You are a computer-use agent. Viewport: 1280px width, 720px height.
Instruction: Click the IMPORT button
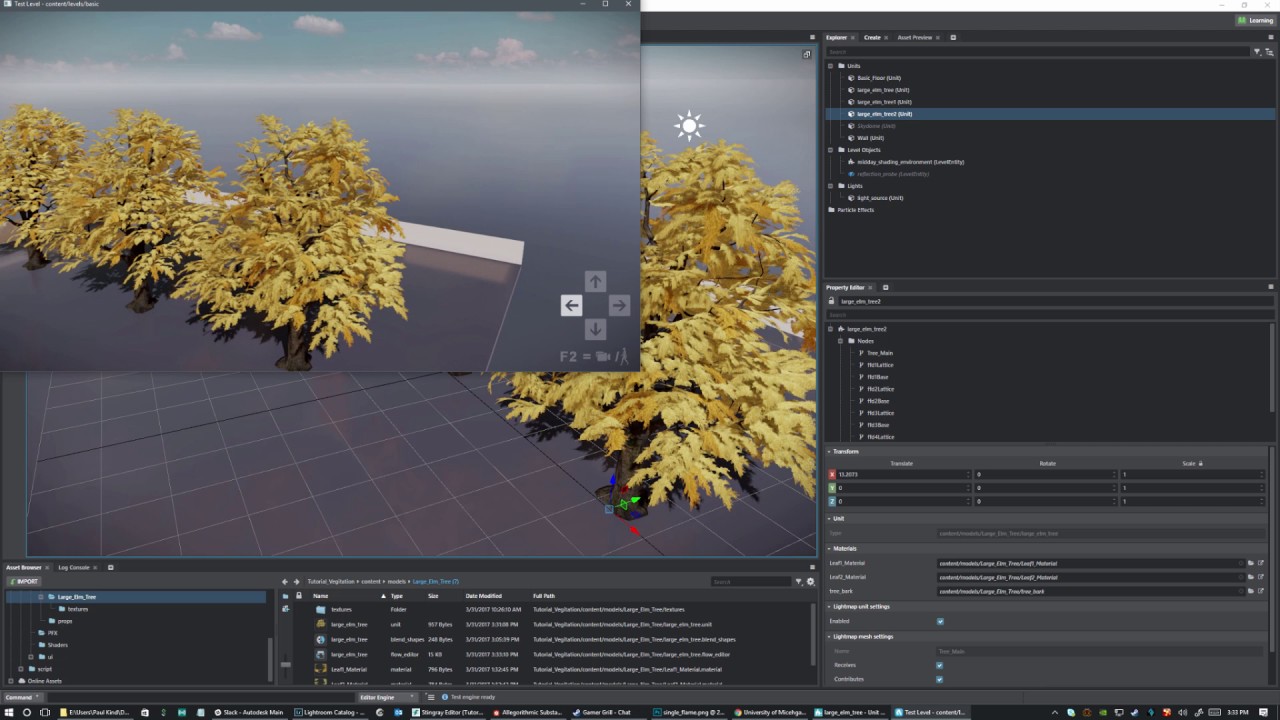pos(23,581)
